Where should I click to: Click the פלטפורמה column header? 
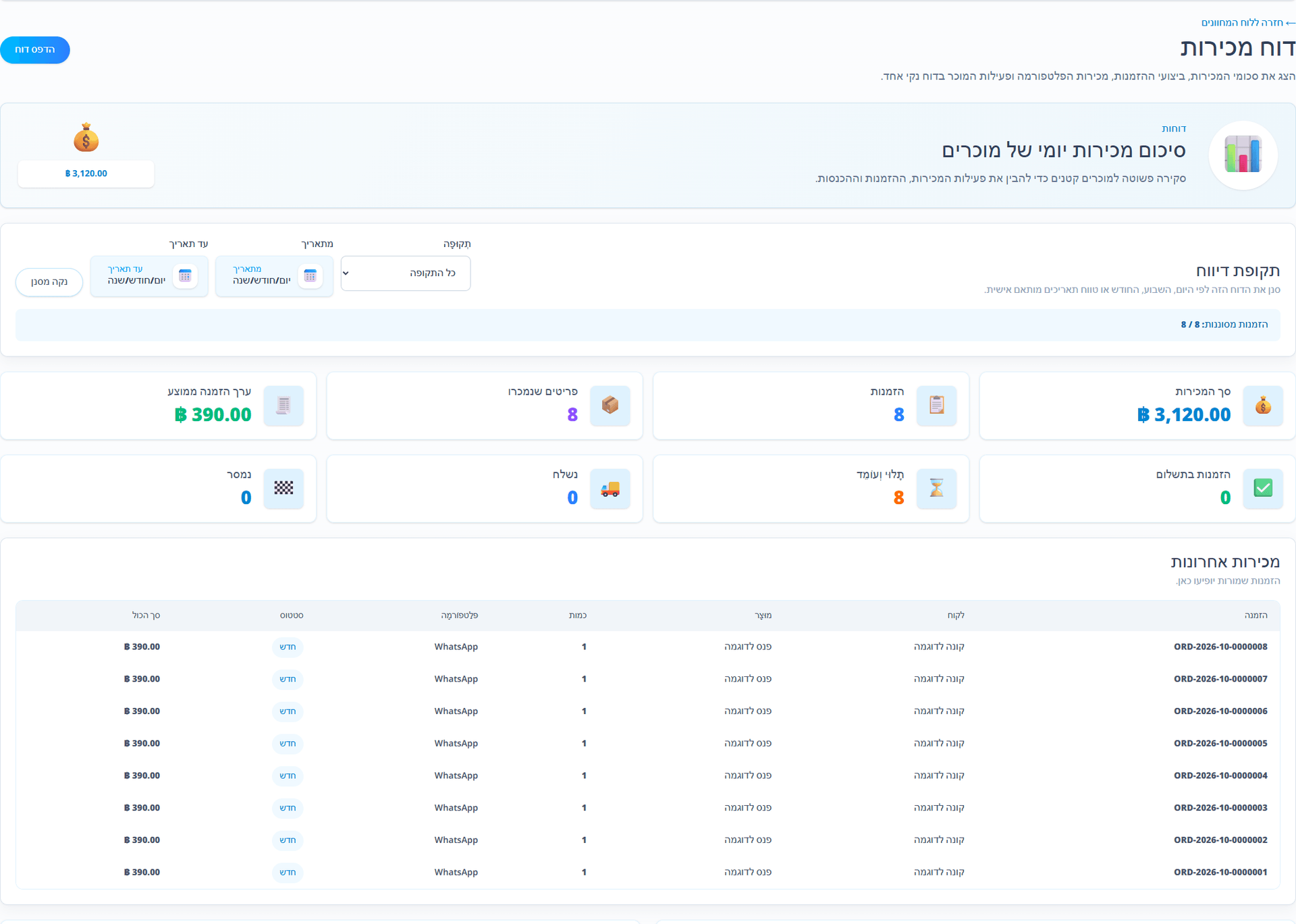[x=460, y=616]
